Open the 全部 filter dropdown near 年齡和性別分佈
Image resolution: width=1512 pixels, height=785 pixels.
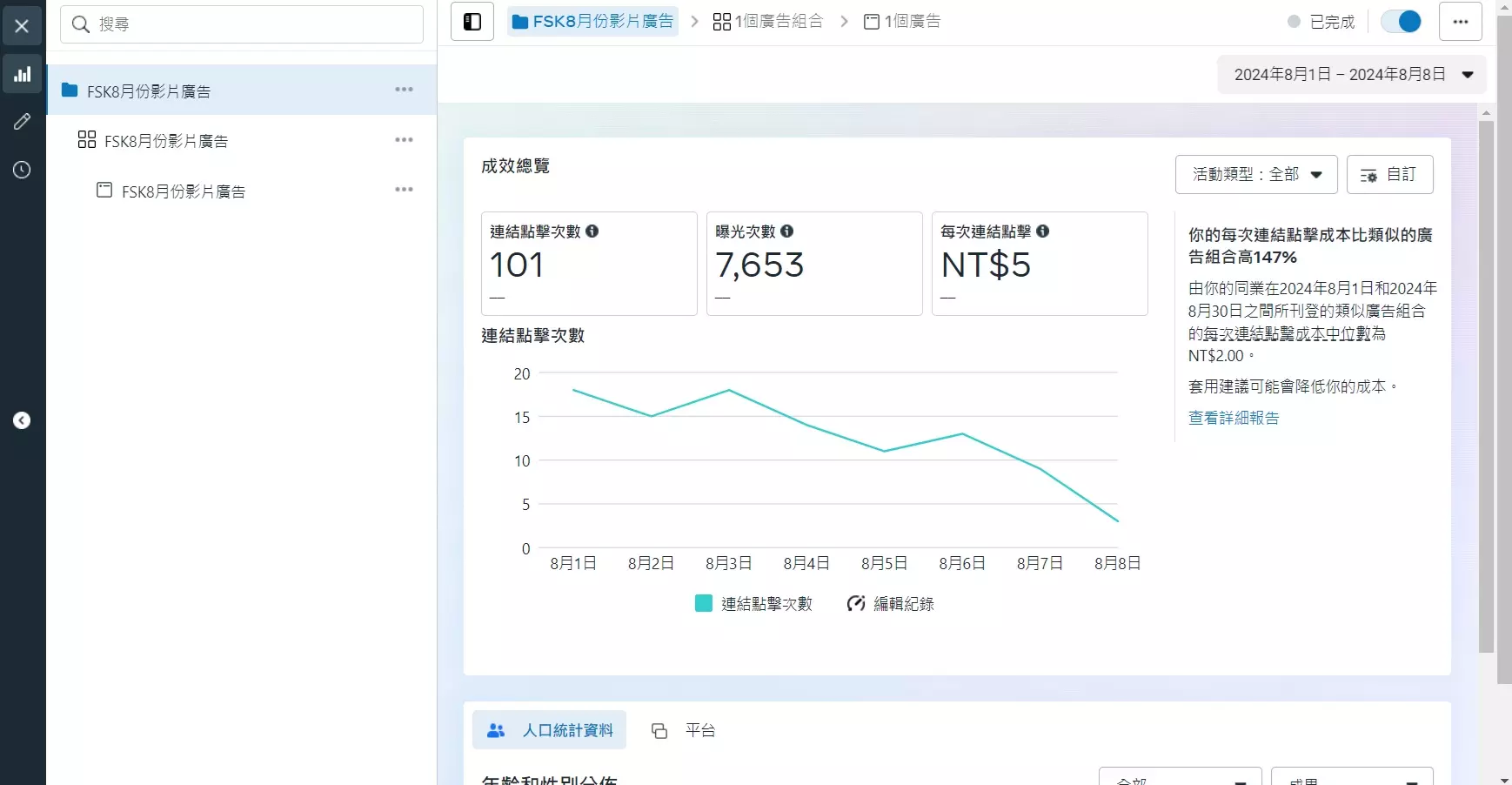pyautogui.click(x=1179, y=777)
